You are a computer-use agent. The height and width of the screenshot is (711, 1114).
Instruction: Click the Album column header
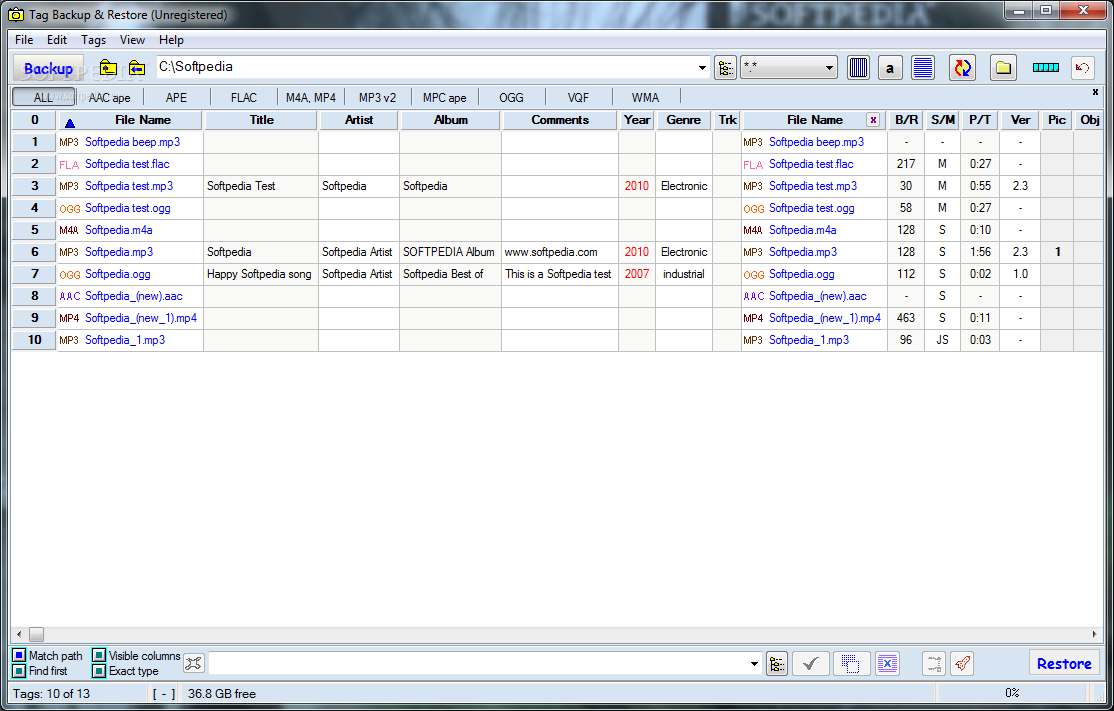point(451,120)
